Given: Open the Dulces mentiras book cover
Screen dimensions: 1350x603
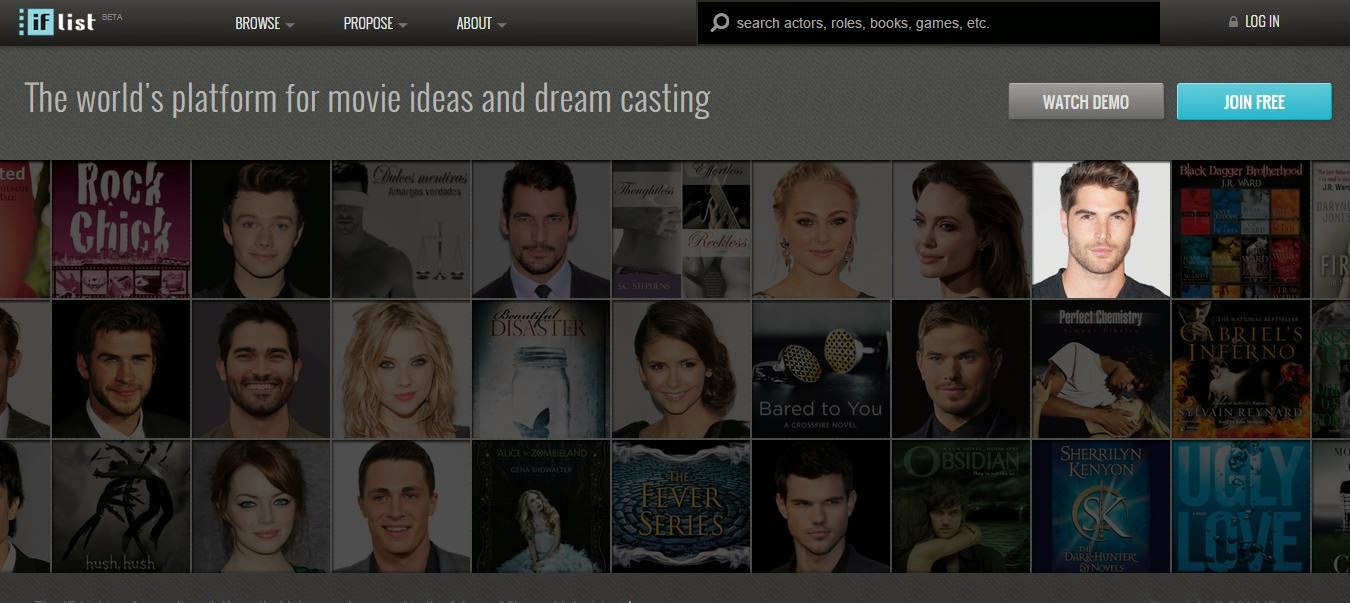Looking at the screenshot, I should (401, 230).
